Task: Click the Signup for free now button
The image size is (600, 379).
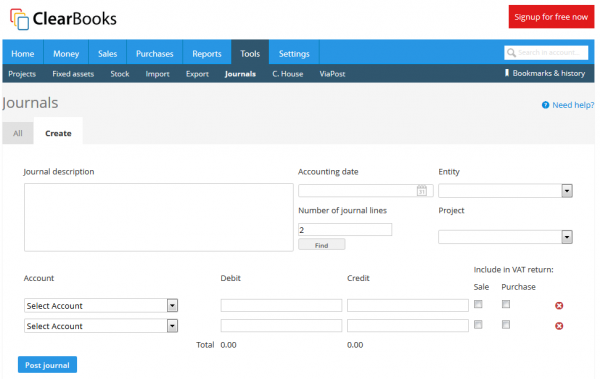Action: (x=551, y=17)
